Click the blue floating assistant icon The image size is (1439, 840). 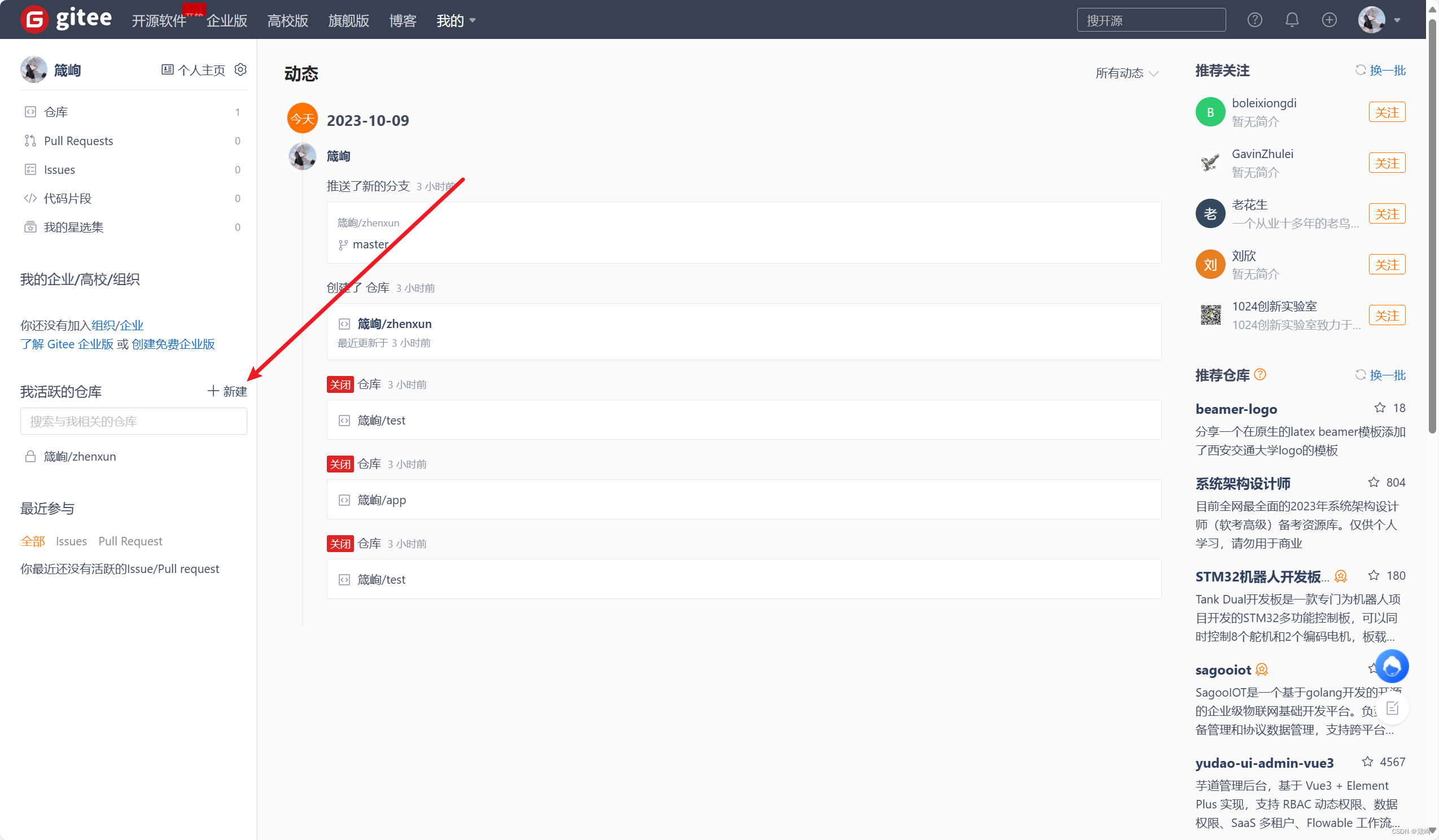[1392, 666]
